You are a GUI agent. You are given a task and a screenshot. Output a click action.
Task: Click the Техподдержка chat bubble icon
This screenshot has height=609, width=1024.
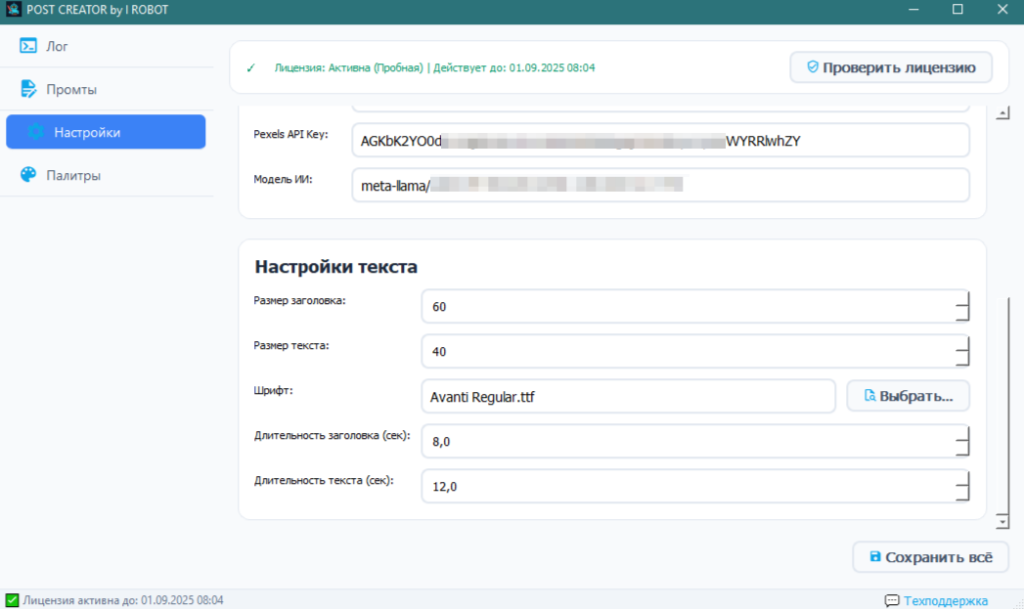(892, 600)
